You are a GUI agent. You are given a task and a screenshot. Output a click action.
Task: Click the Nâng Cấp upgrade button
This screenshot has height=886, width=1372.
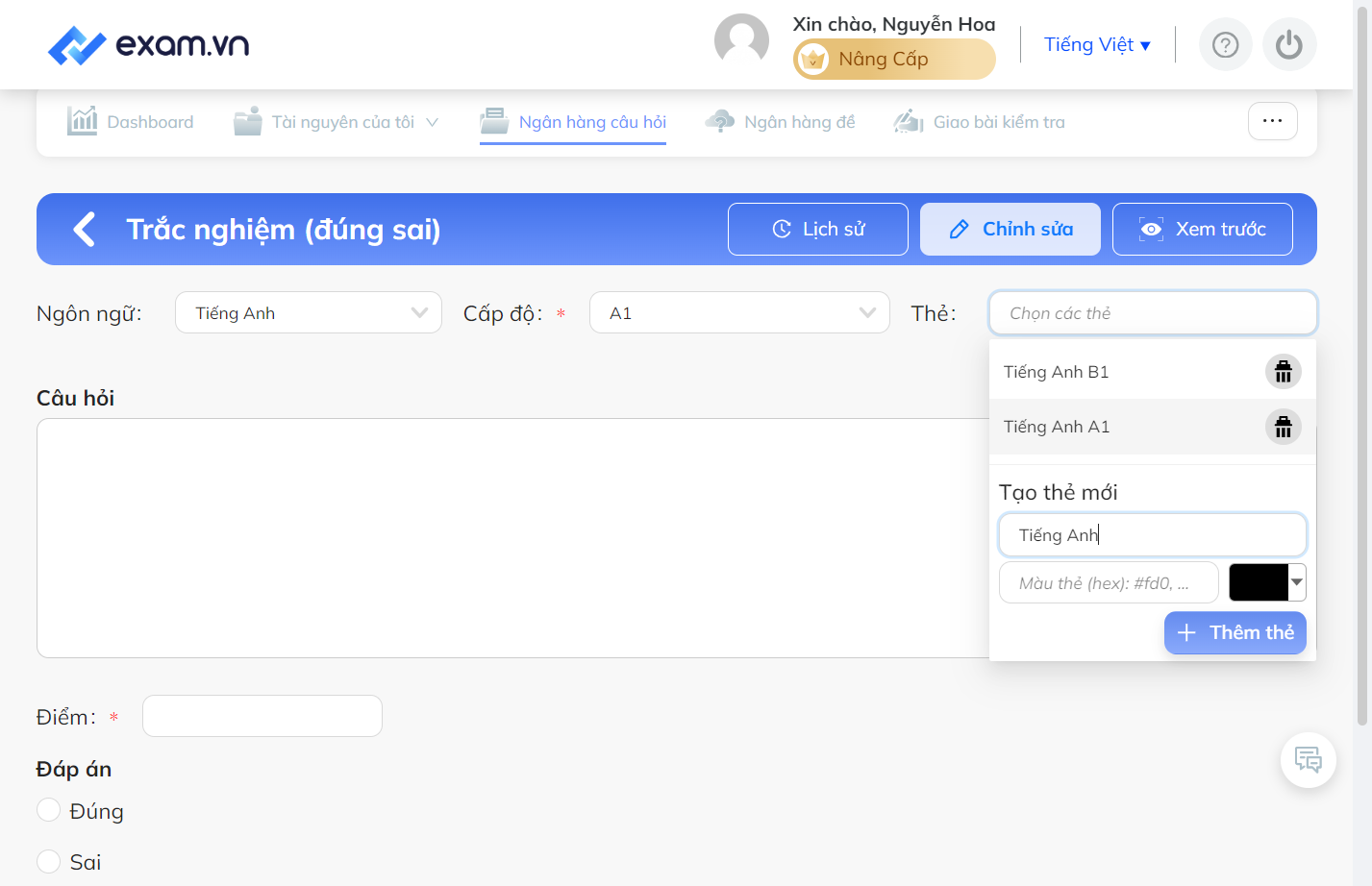pyautogui.click(x=894, y=60)
